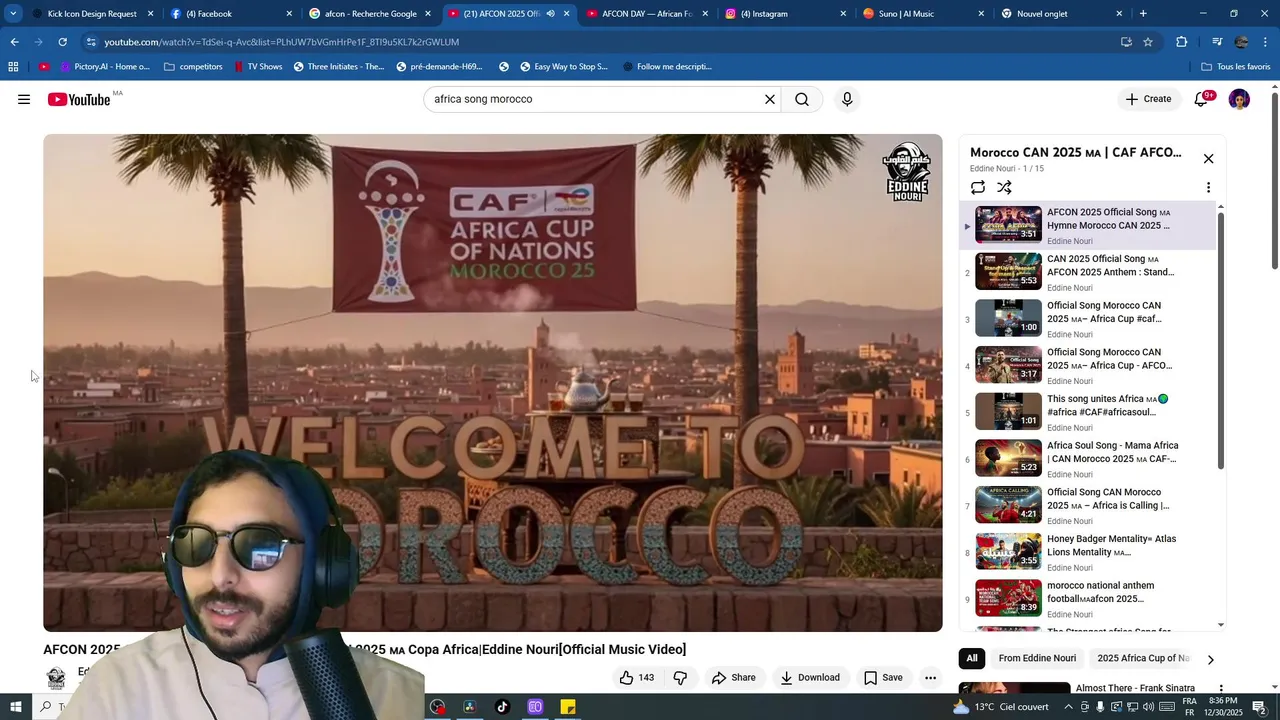This screenshot has height=720, width=1280.
Task: Bookmark this page with star icon
Action: pyautogui.click(x=1148, y=42)
